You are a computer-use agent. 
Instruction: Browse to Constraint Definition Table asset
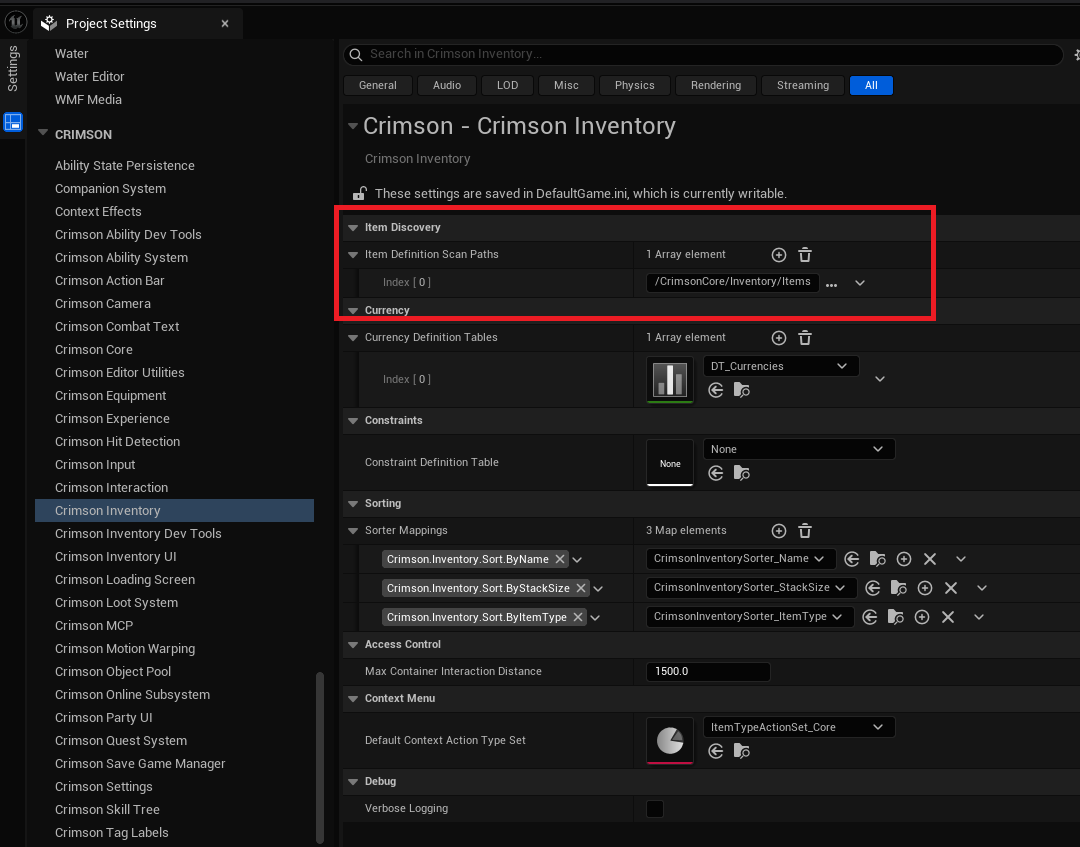pos(742,473)
